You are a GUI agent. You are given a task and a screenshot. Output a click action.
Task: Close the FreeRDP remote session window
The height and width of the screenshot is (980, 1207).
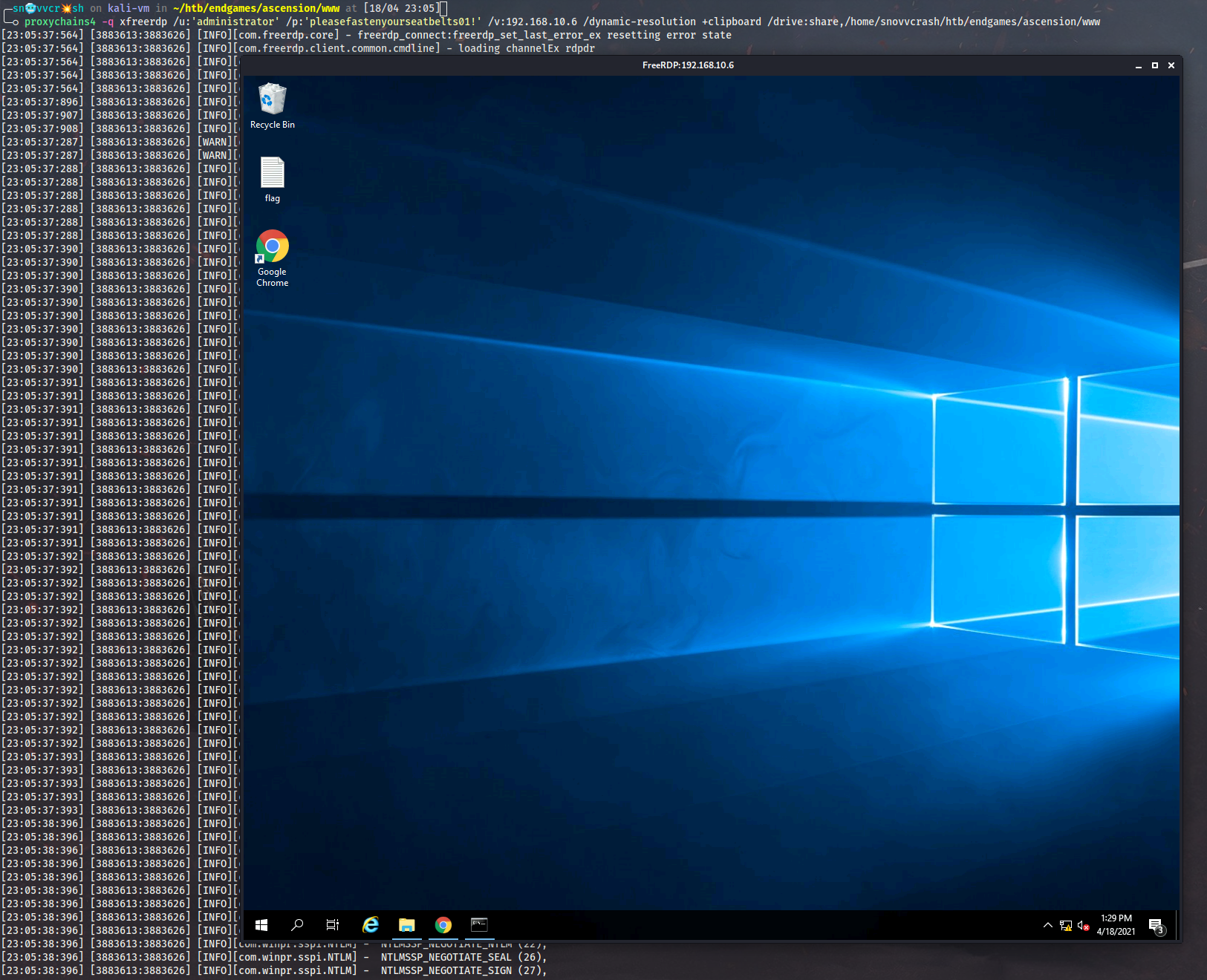click(1171, 66)
